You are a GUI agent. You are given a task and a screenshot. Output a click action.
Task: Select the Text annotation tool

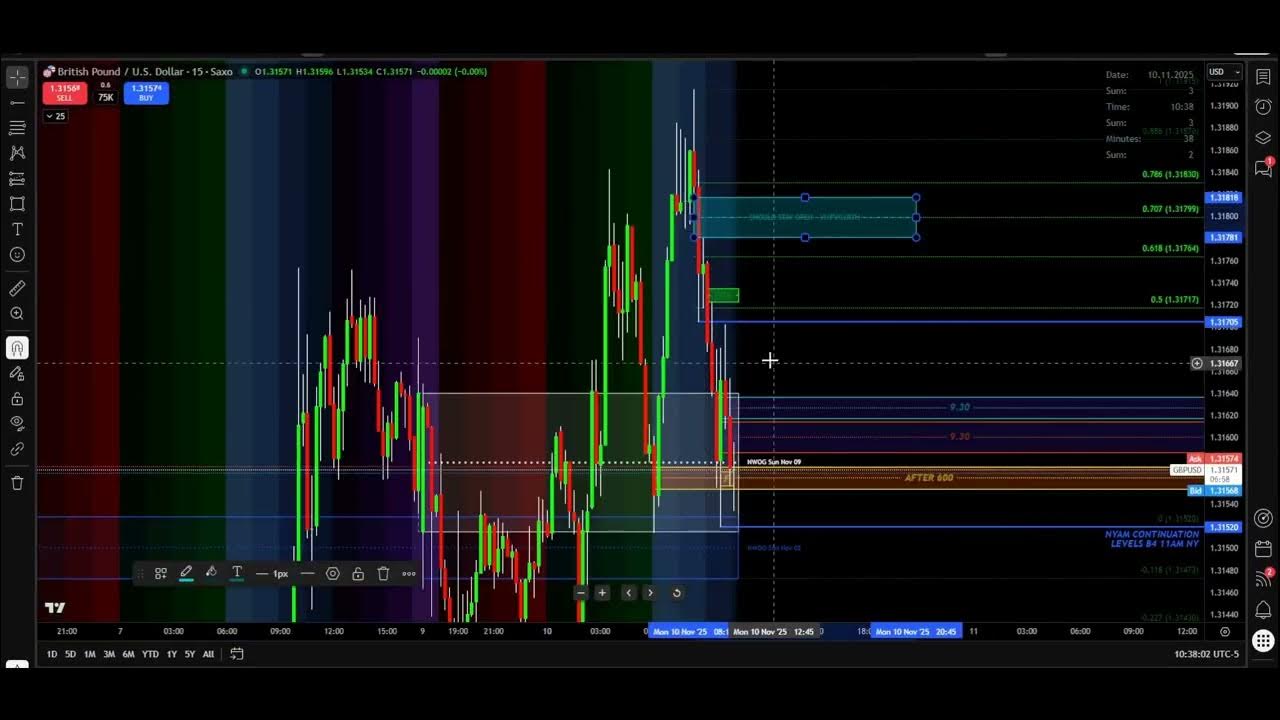pyautogui.click(x=17, y=229)
